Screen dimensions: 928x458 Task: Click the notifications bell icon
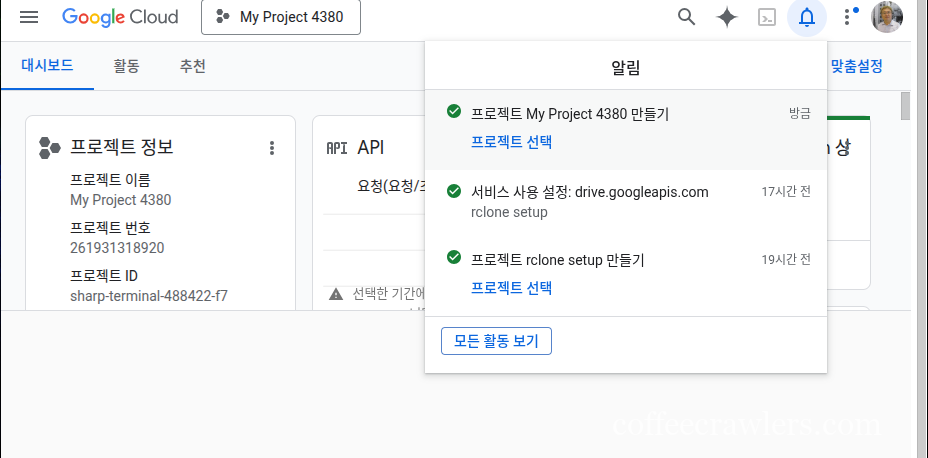807,17
